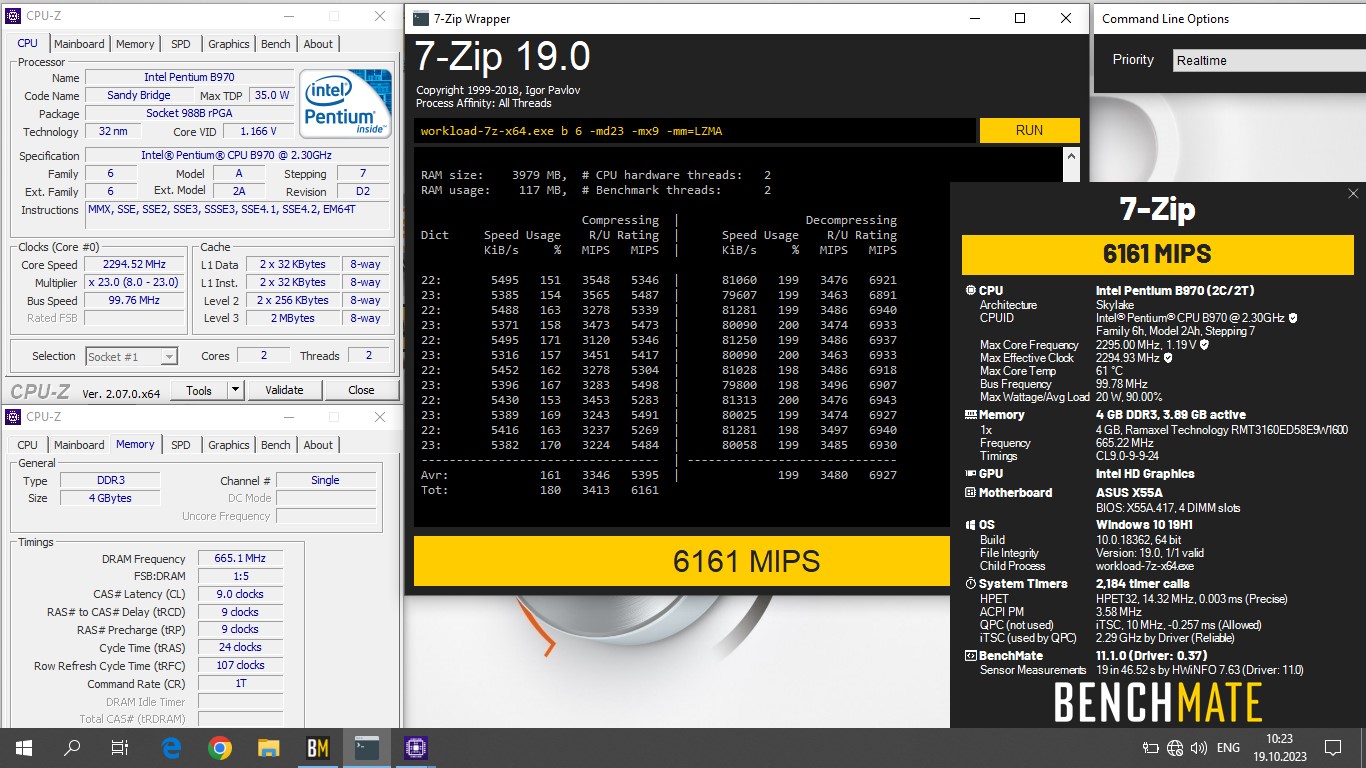Launch Google Chrome from the taskbar
1366x768 pixels.
pyautogui.click(x=220, y=747)
